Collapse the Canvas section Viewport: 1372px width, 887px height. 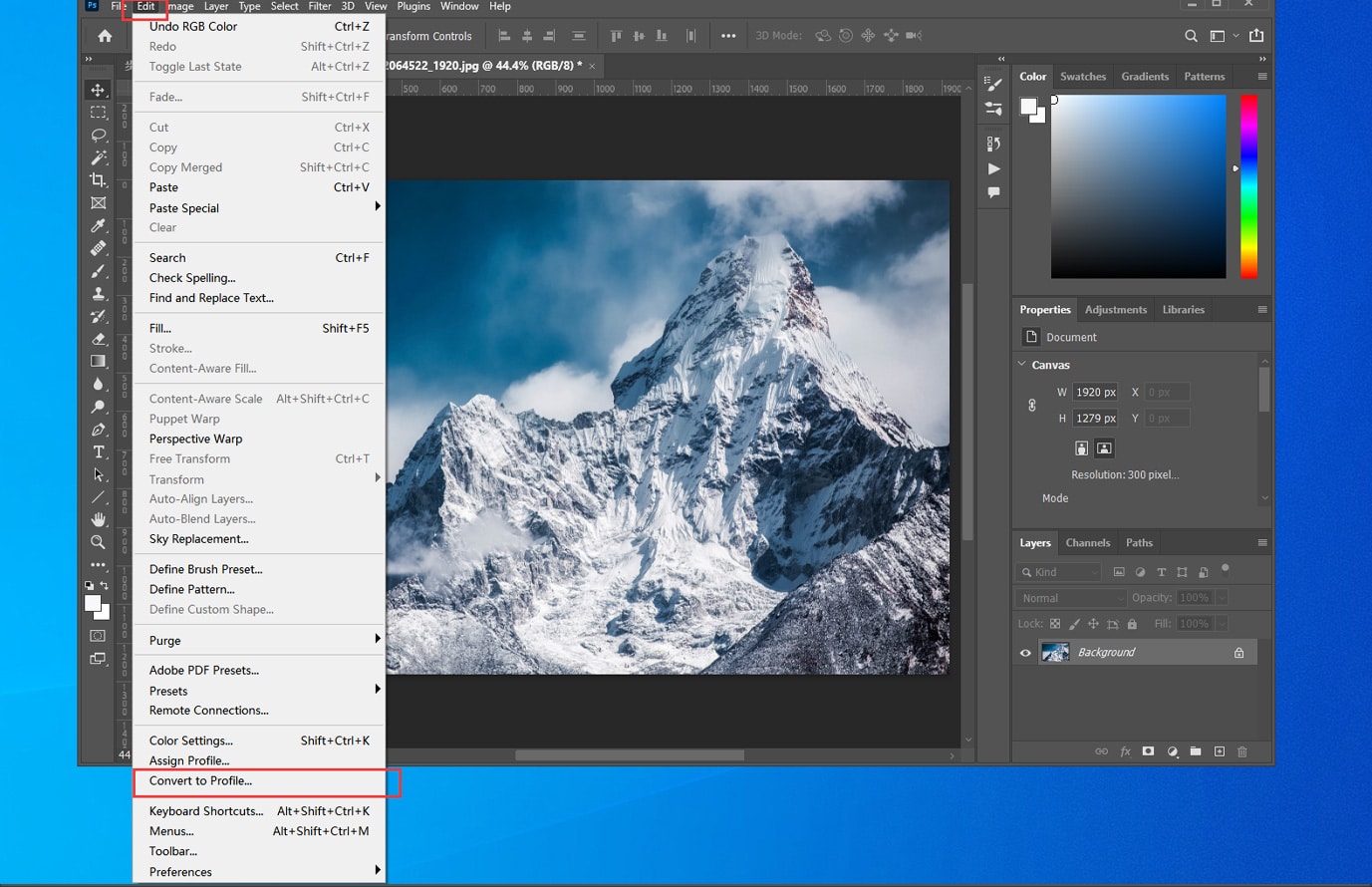coord(1022,365)
